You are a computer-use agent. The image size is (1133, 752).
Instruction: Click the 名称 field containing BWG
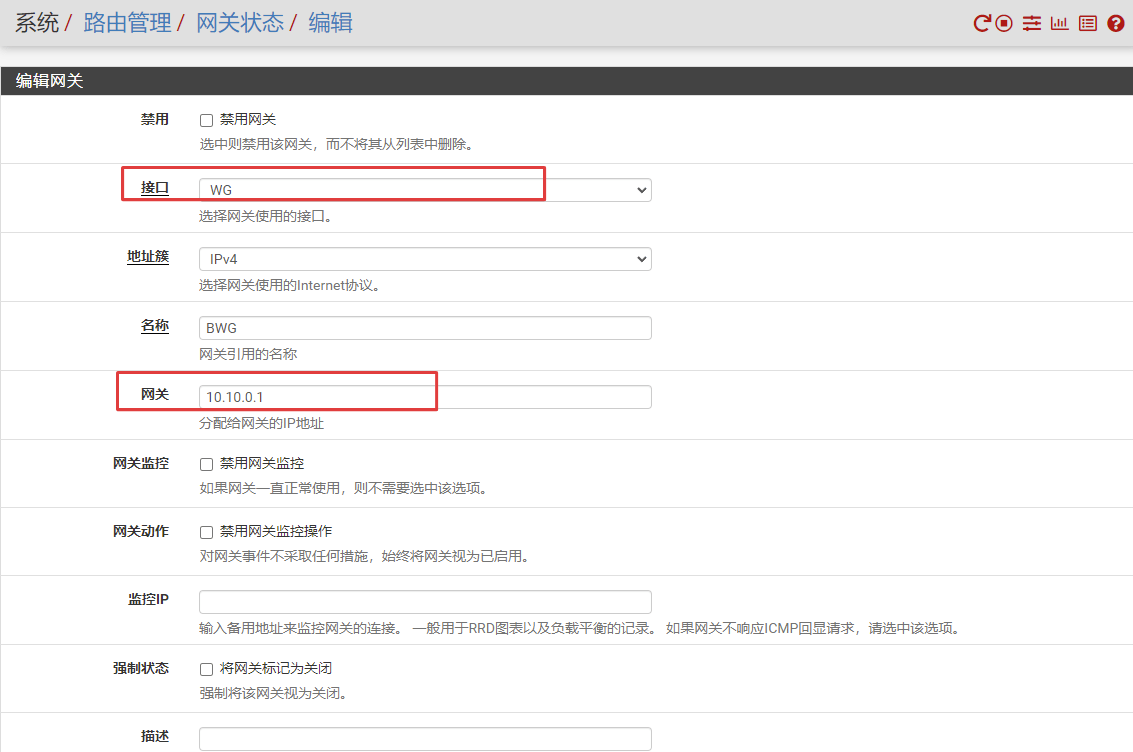coord(425,328)
